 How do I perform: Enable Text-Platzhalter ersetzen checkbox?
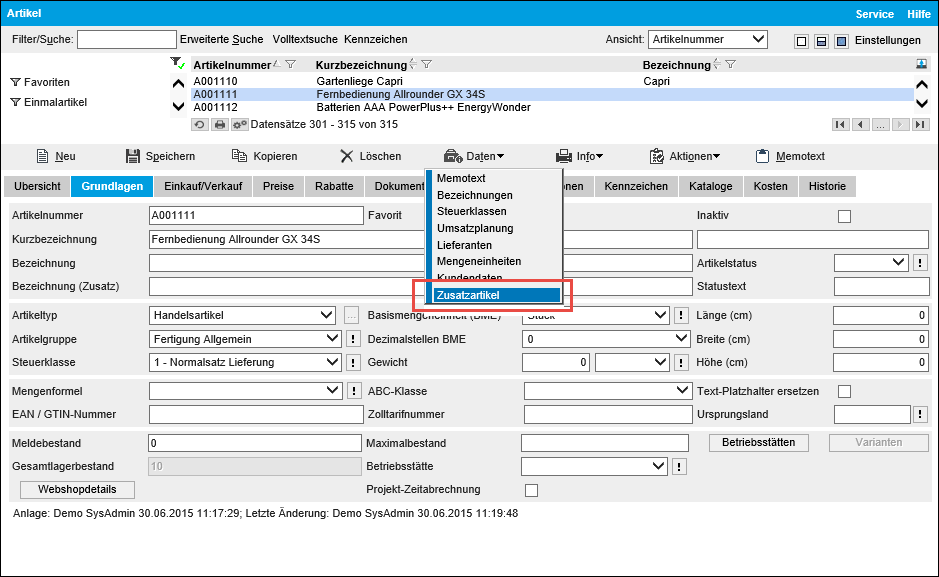(844, 391)
